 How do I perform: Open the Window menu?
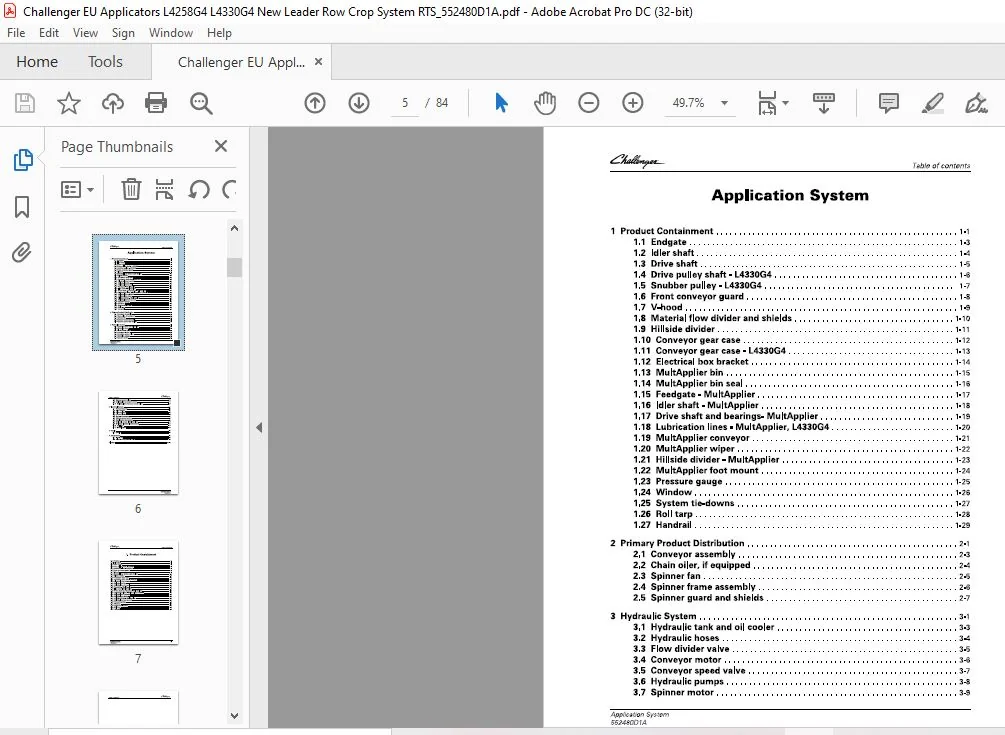click(170, 33)
